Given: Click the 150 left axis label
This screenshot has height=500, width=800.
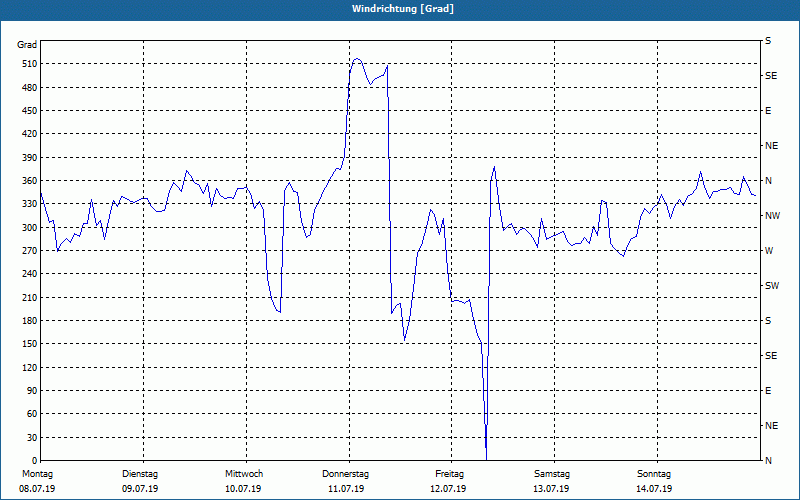Looking at the screenshot, I should (29, 344).
